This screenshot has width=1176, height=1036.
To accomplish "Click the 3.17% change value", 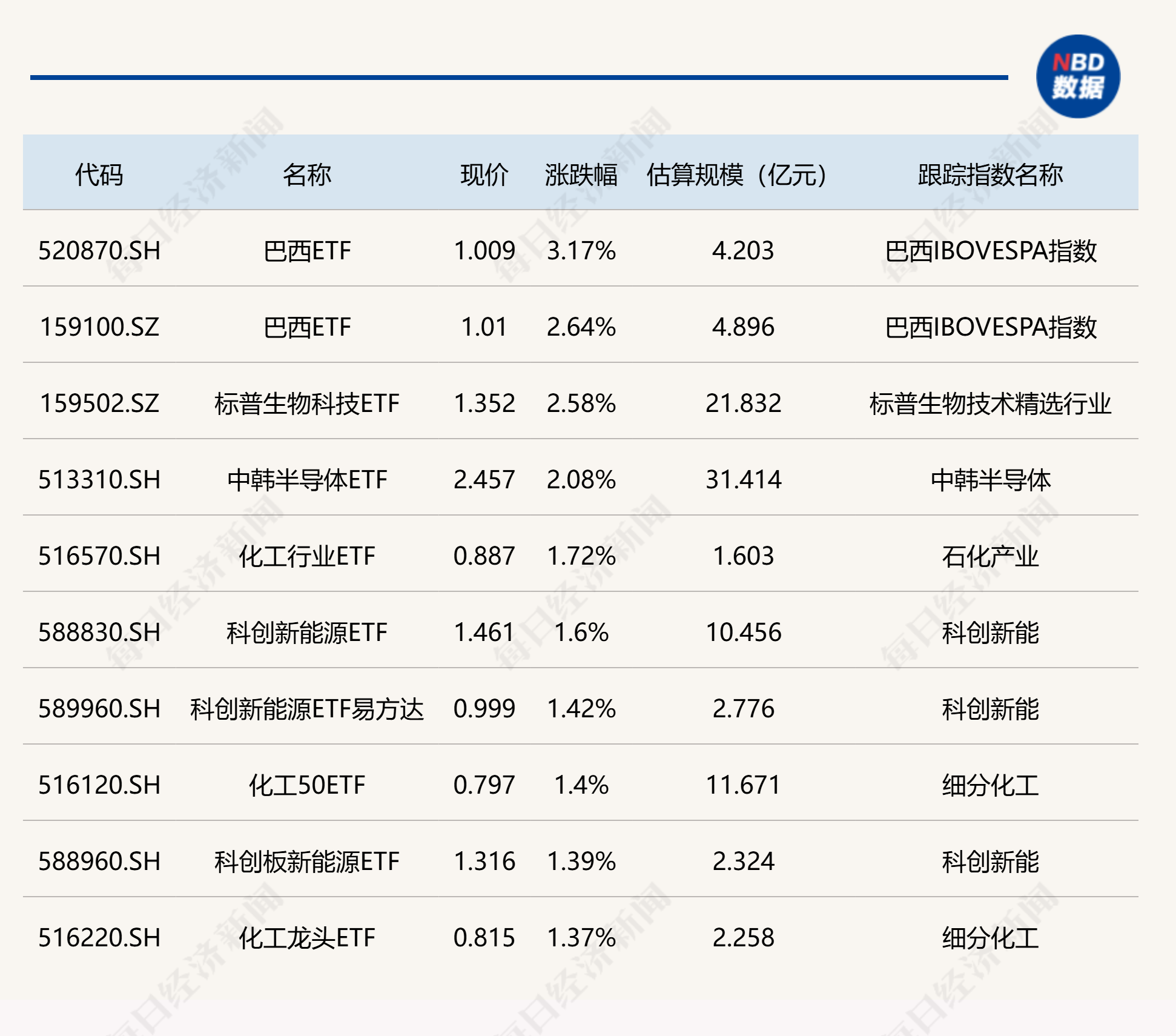I will pos(581,251).
